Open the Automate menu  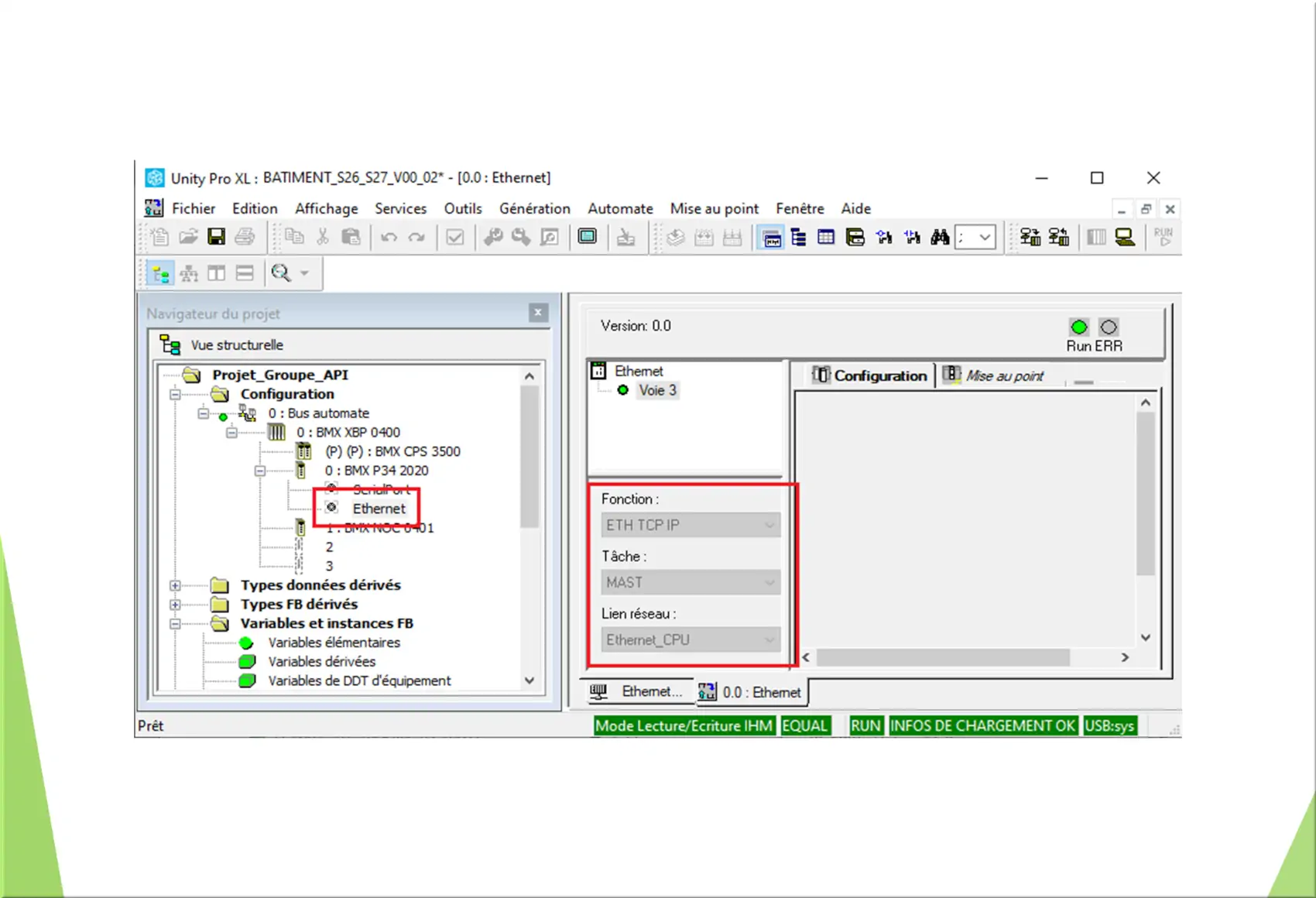(620, 208)
